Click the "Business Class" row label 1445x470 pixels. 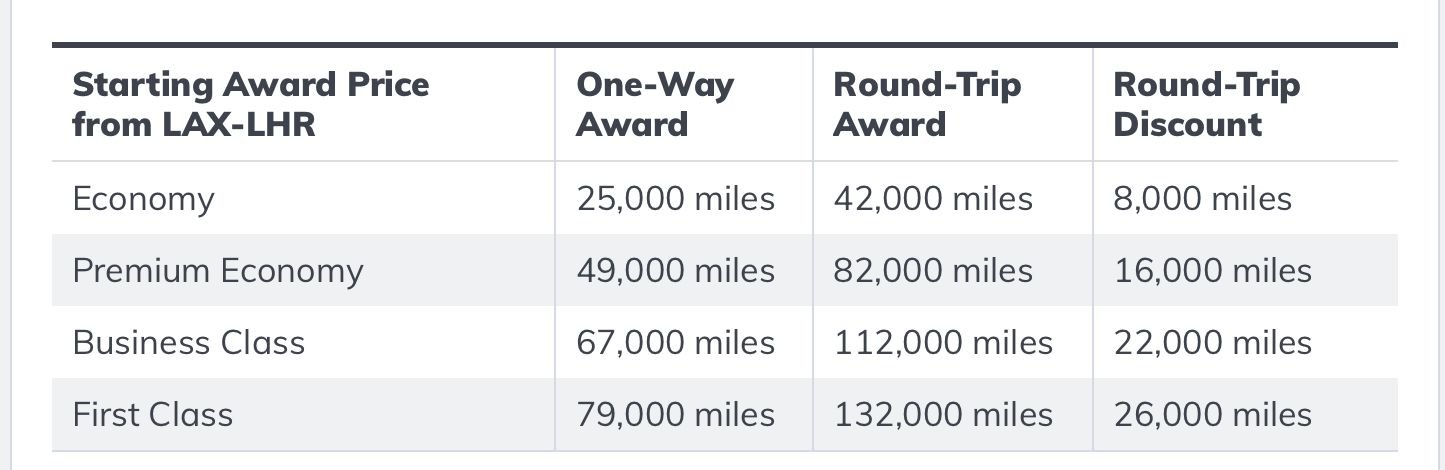tap(188, 343)
